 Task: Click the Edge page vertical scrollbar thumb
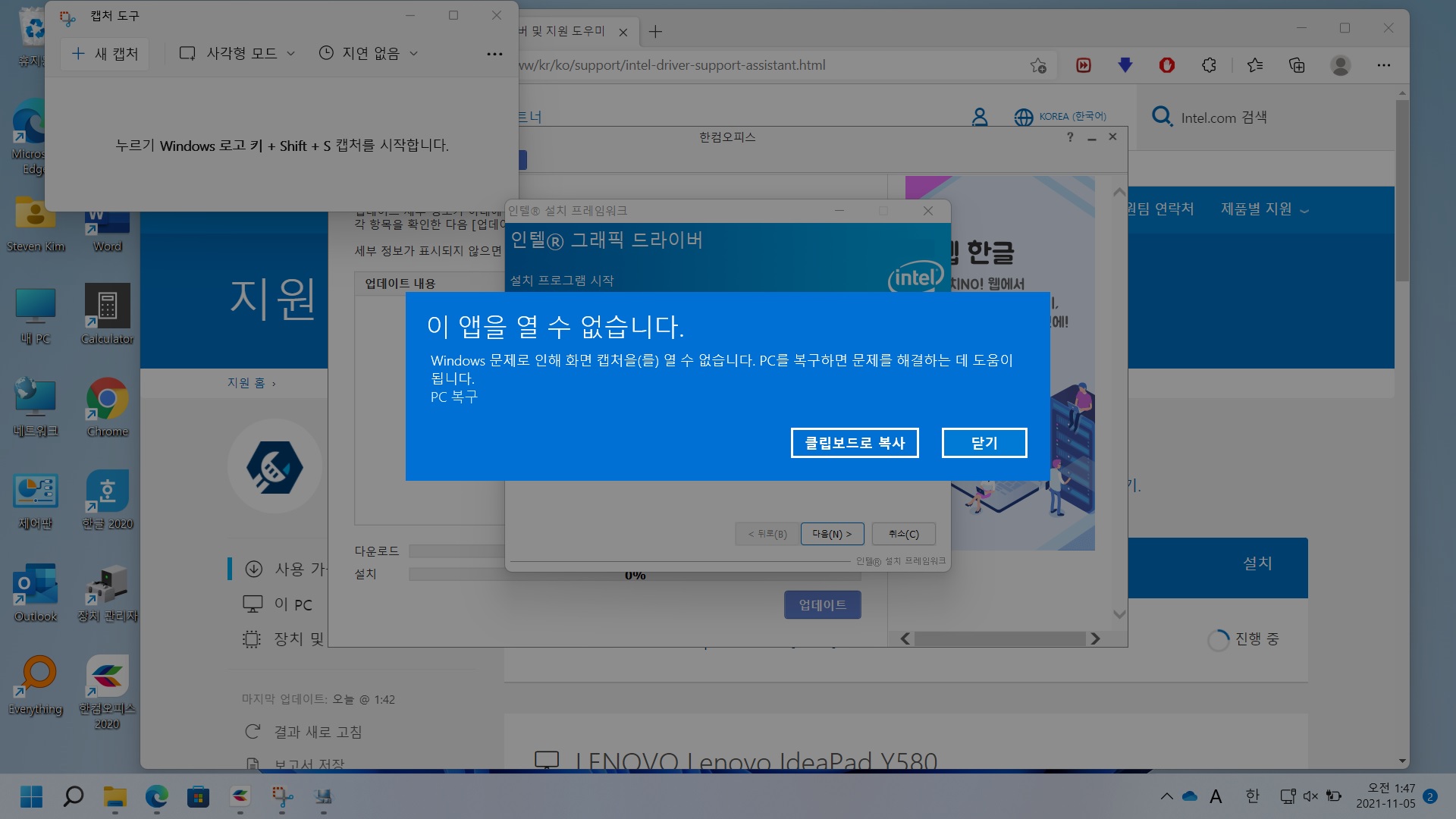point(1402,190)
